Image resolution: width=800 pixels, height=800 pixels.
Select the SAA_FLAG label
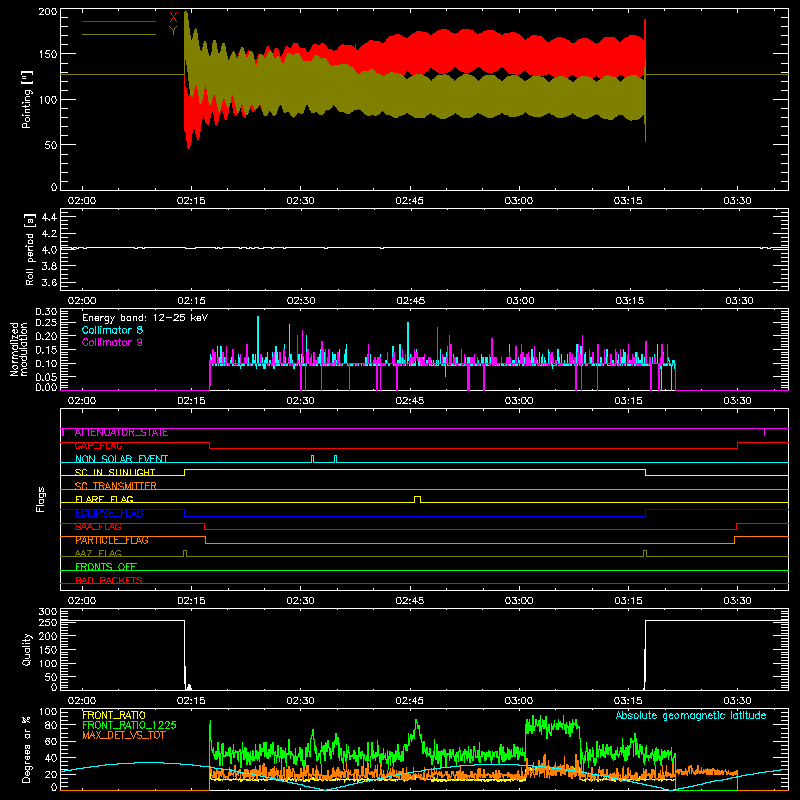pyautogui.click(x=98, y=527)
